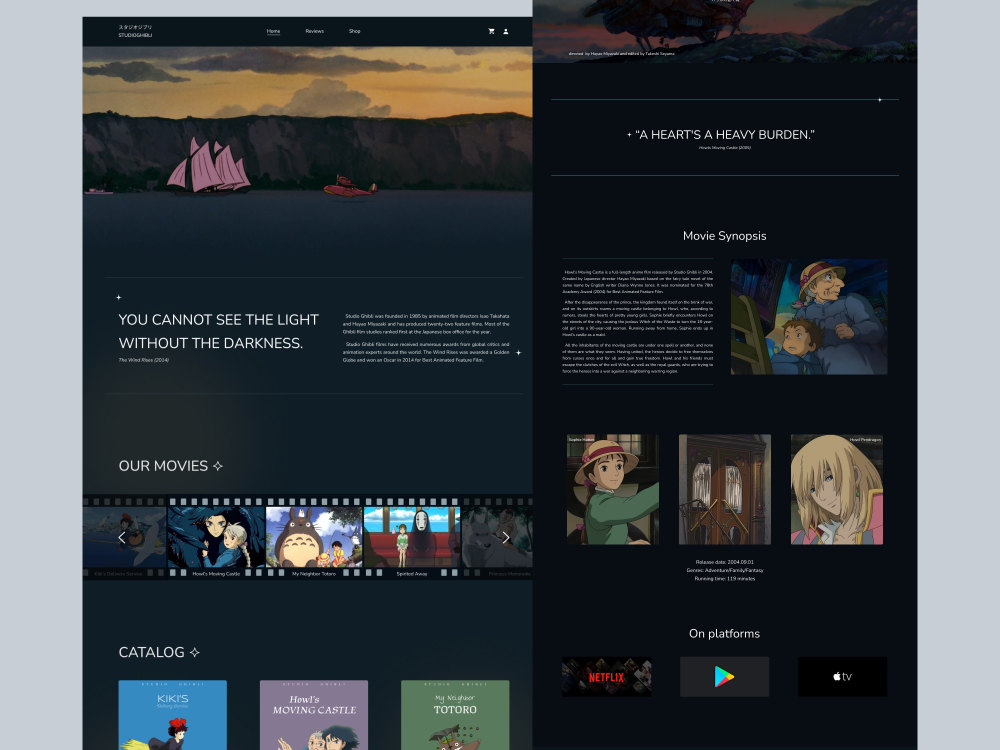Select Kiki's Delivery Service filmstrip frame

click(x=124, y=537)
